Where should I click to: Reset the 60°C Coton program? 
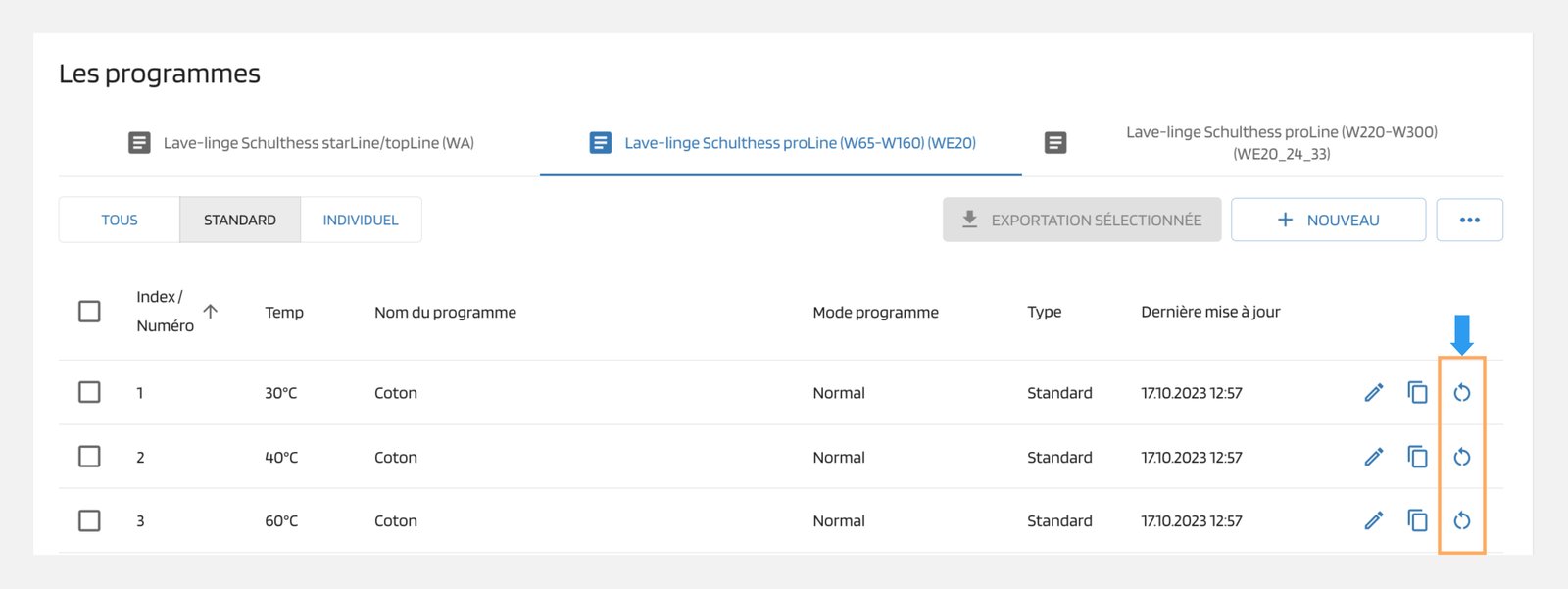click(x=1461, y=520)
